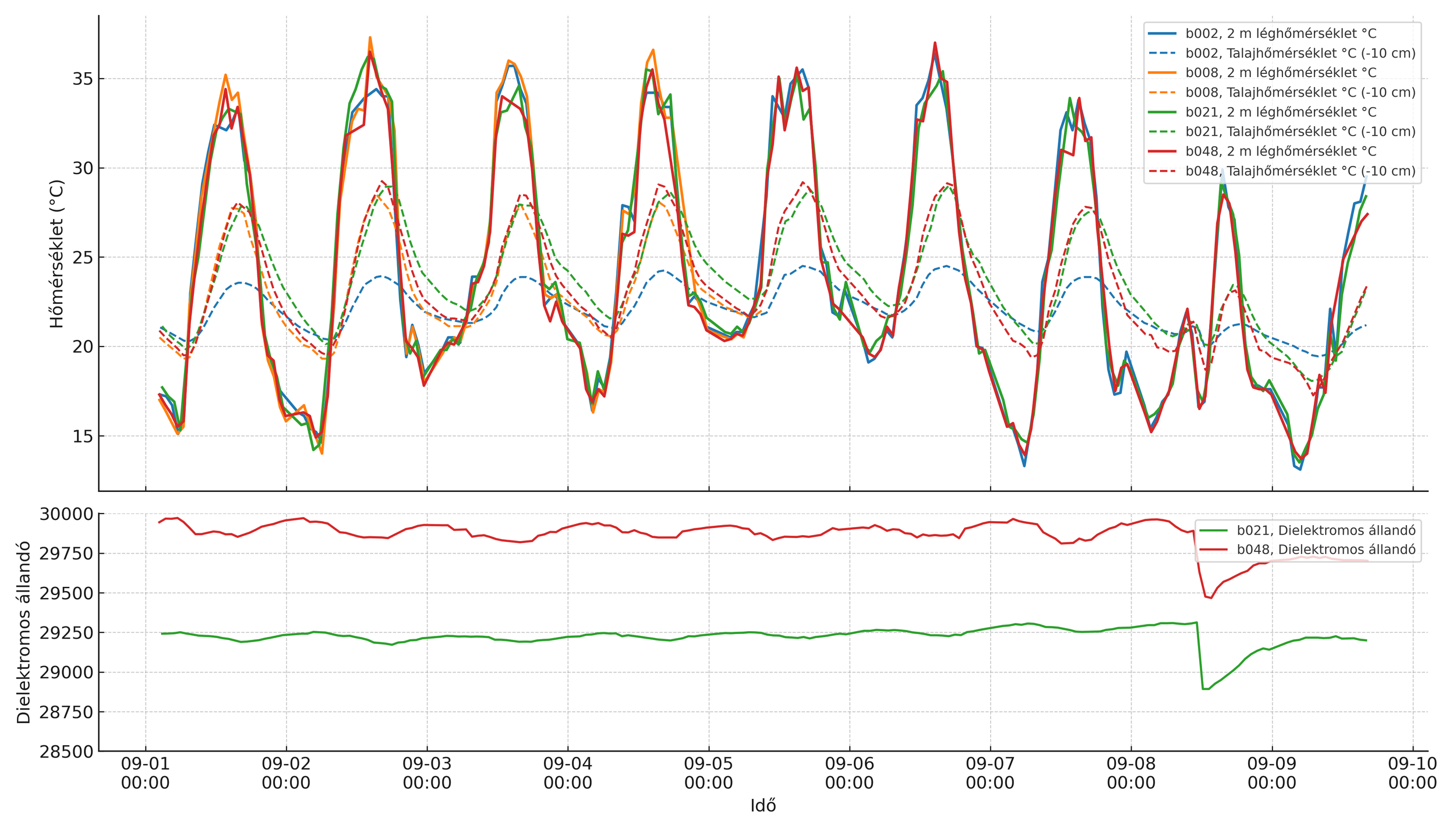The image size is (1456, 832).
Task: Click the 09-10 00:00 x-axis tick label
Action: (1412, 773)
